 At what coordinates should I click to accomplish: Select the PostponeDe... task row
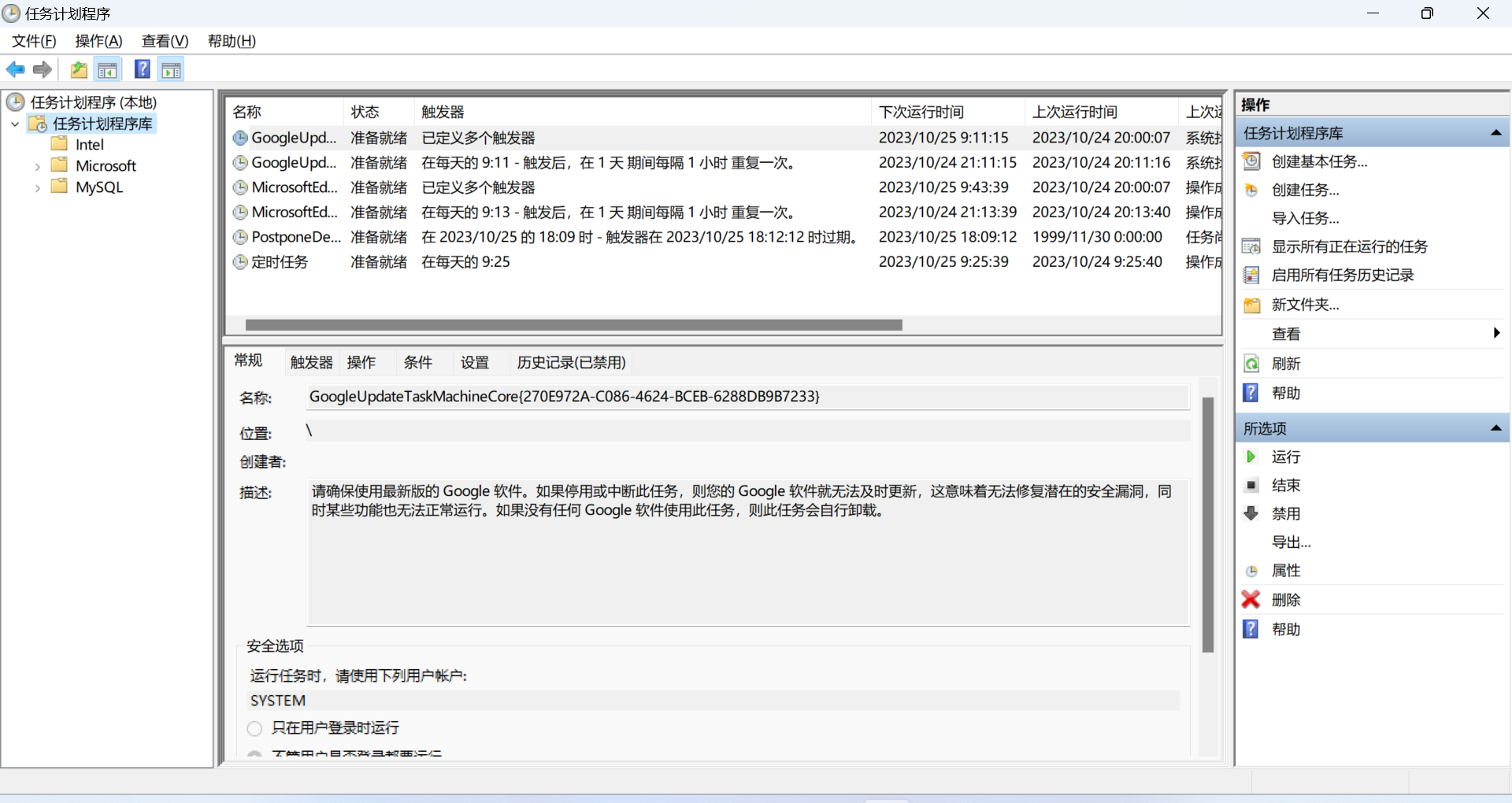[x=724, y=237]
